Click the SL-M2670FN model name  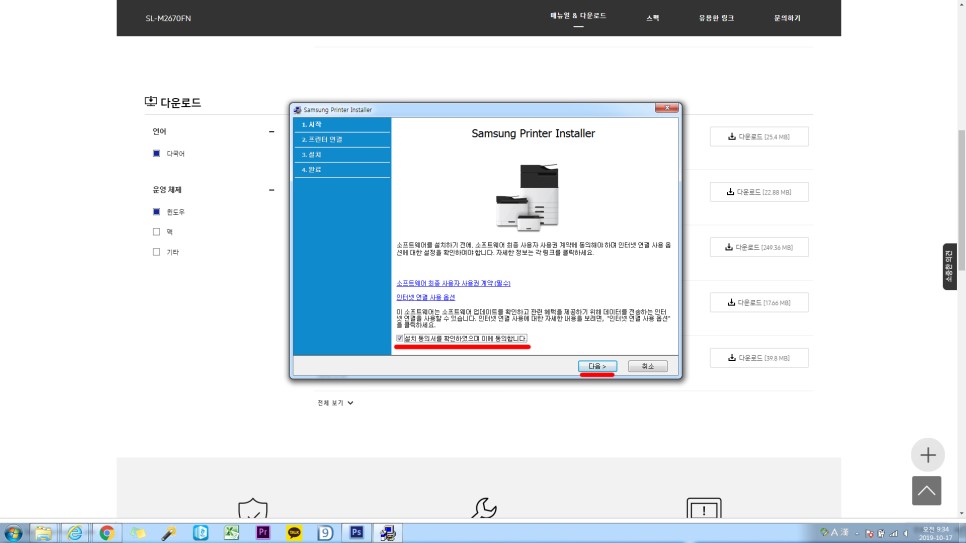pyautogui.click(x=168, y=18)
